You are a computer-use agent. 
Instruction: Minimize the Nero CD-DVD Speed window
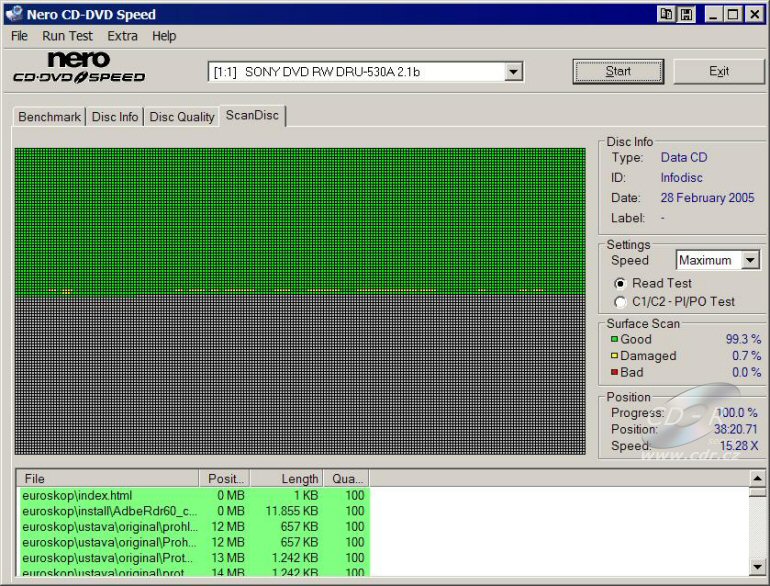(714, 14)
